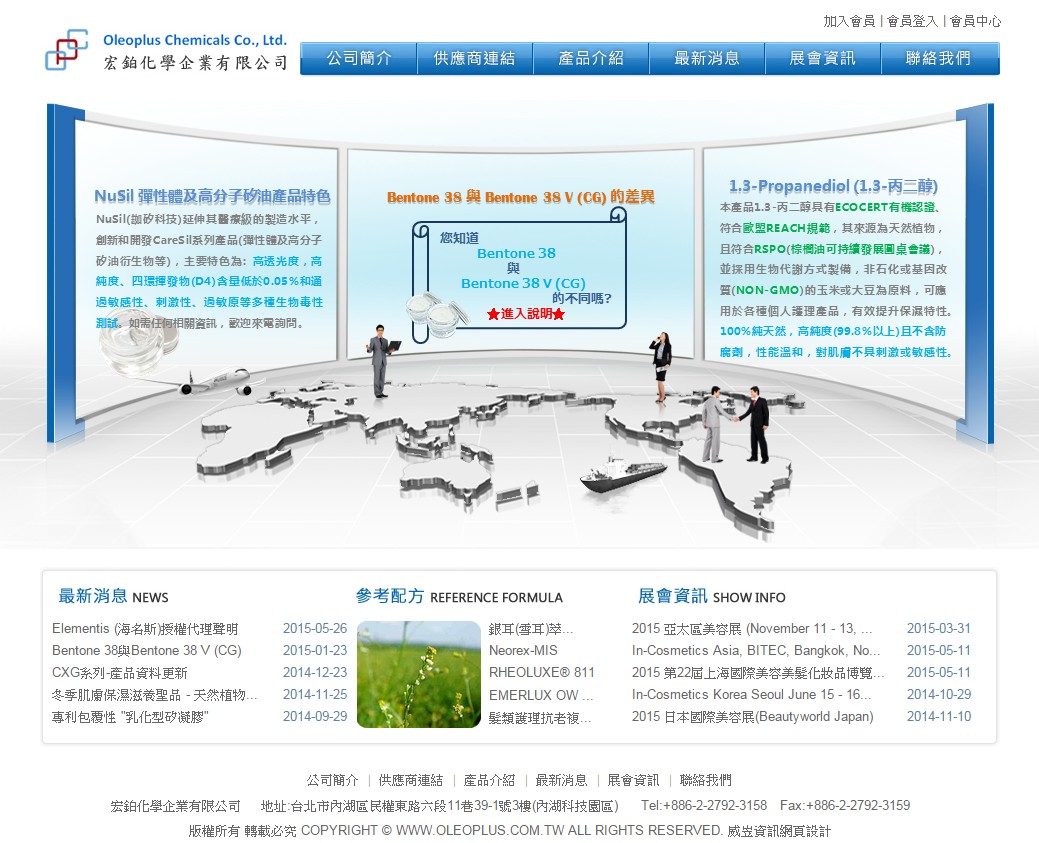Click the man holding a laptop figure
Screen dimensions: 1039x843
coord(382,361)
